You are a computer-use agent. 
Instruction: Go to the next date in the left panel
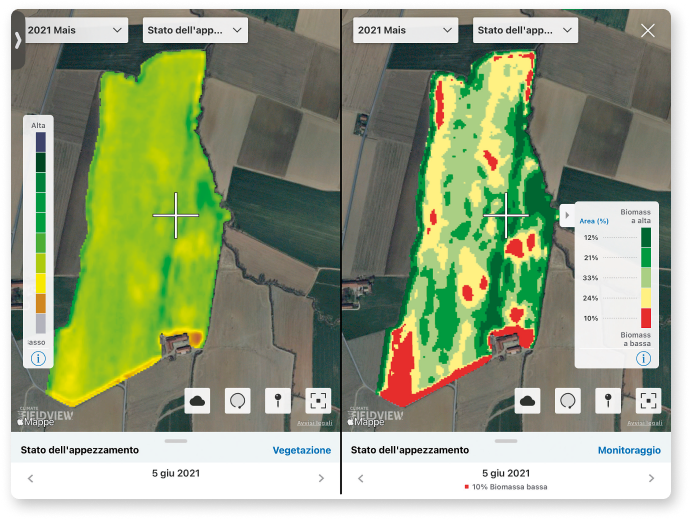coord(321,478)
